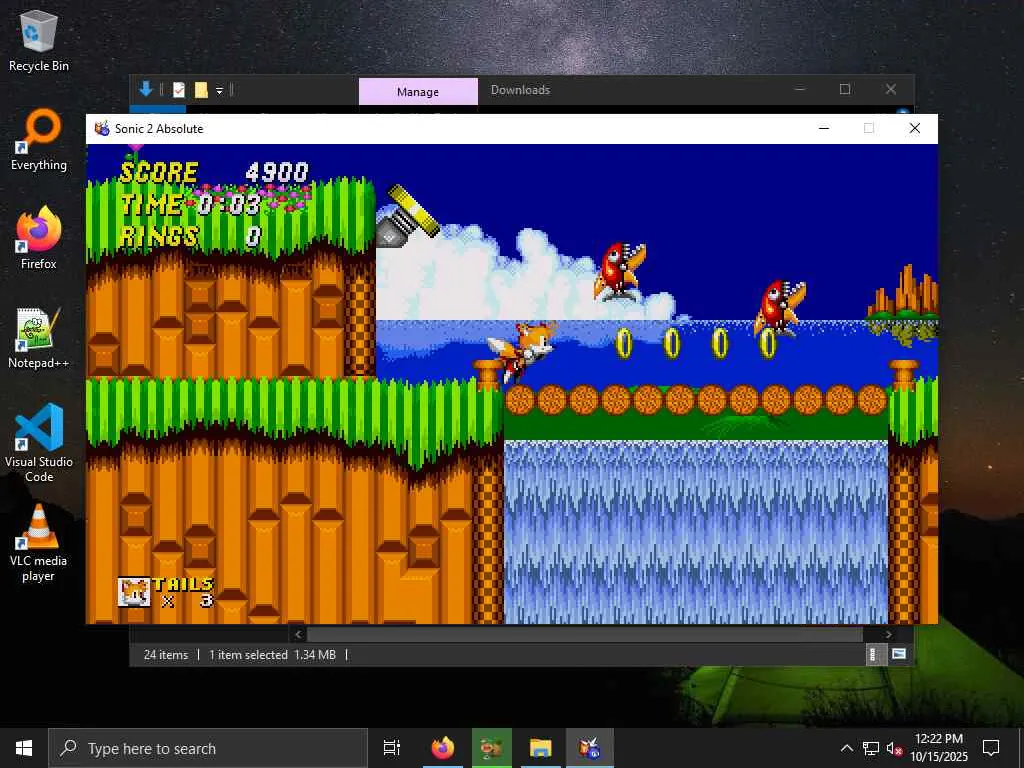1024x768 pixels.
Task: Open Notepad++ desktop shortcut
Action: pyautogui.click(x=39, y=338)
